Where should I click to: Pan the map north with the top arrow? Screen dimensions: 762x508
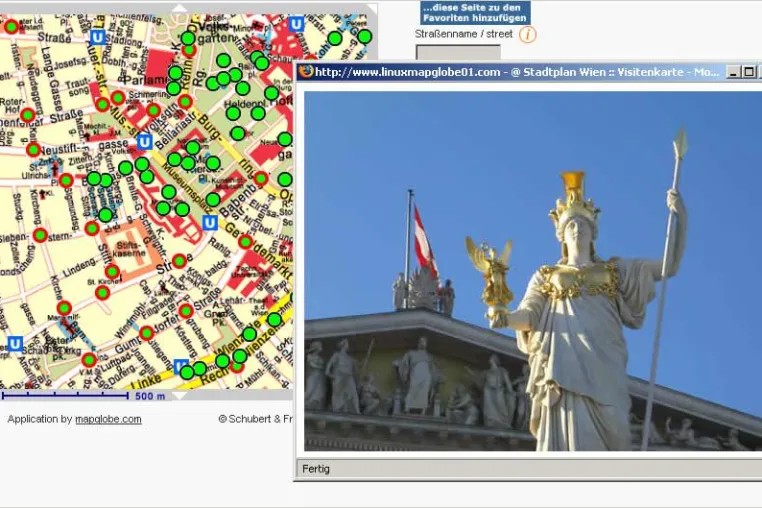(x=180, y=7)
